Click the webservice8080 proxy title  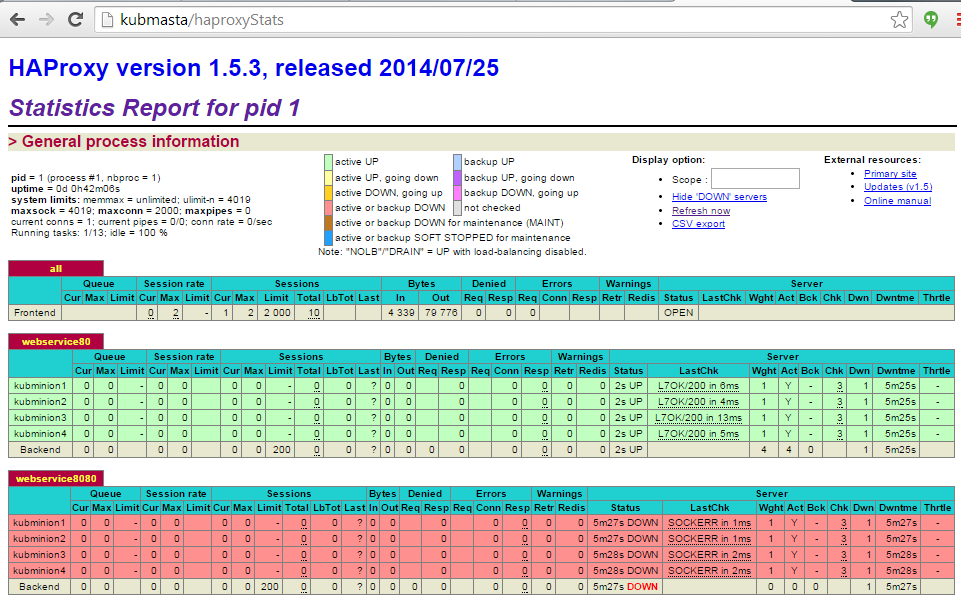[x=57, y=479]
